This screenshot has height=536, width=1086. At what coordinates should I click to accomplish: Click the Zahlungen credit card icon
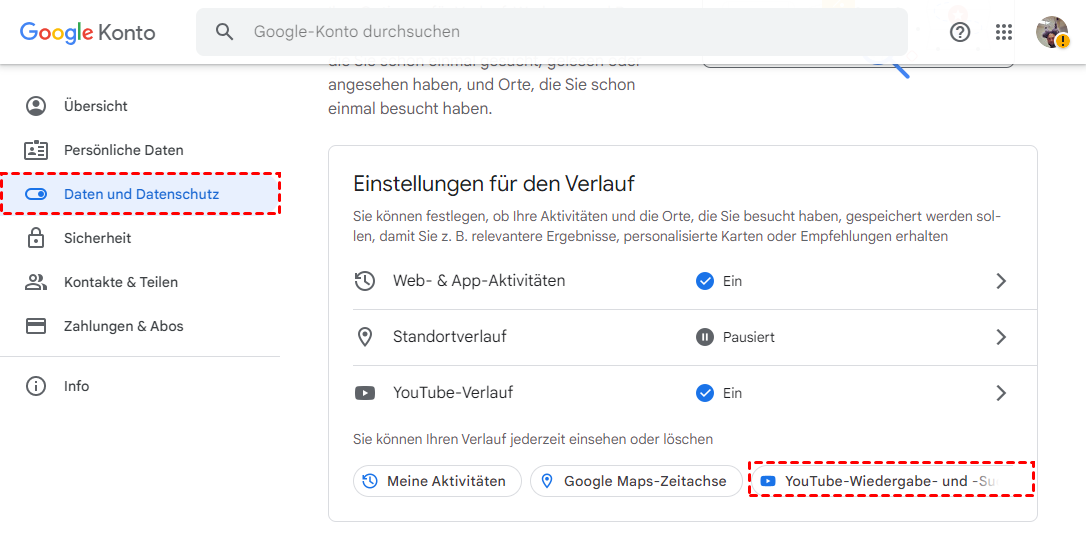point(35,325)
